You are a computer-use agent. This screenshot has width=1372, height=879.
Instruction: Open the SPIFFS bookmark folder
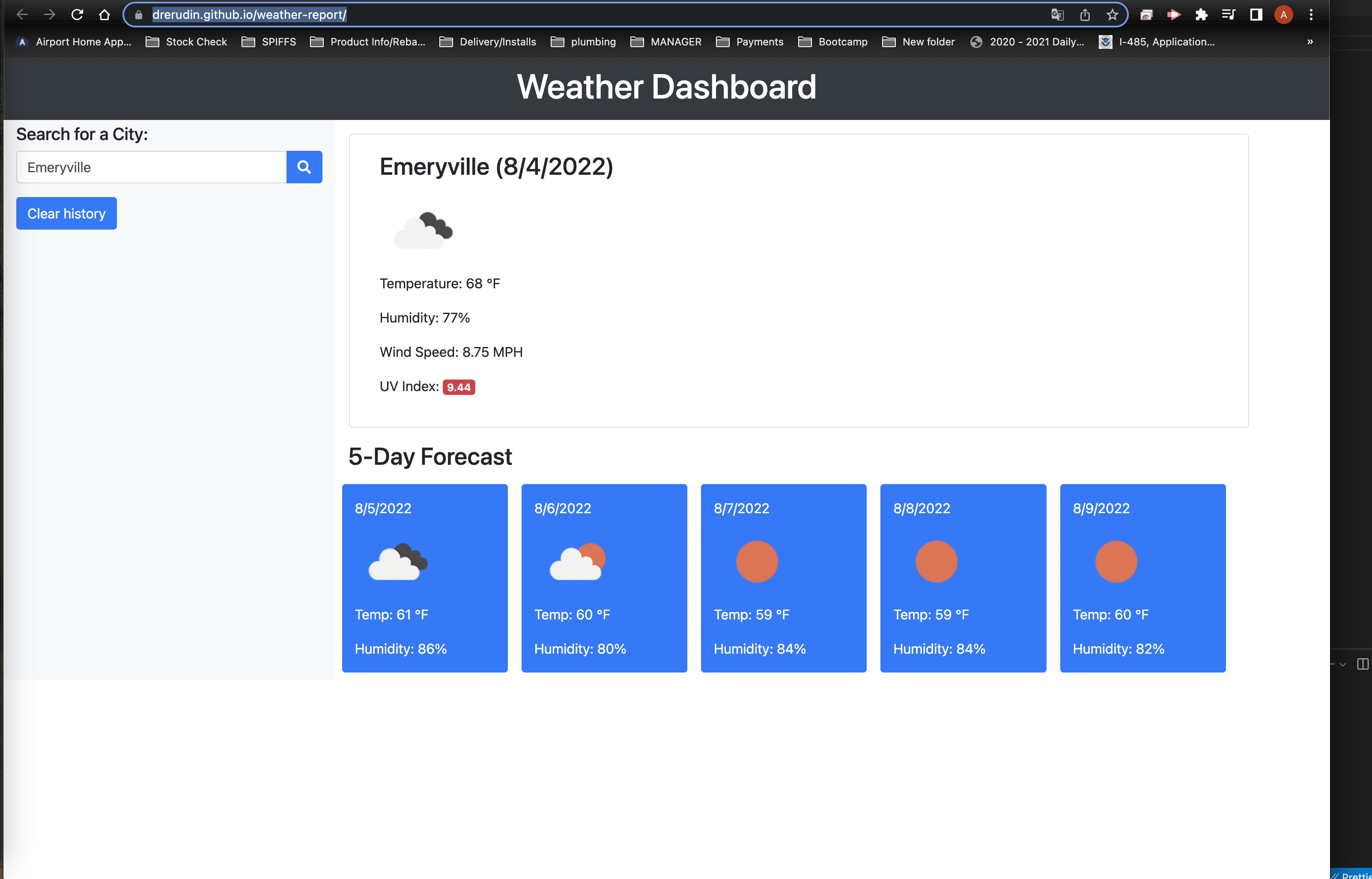(268, 42)
